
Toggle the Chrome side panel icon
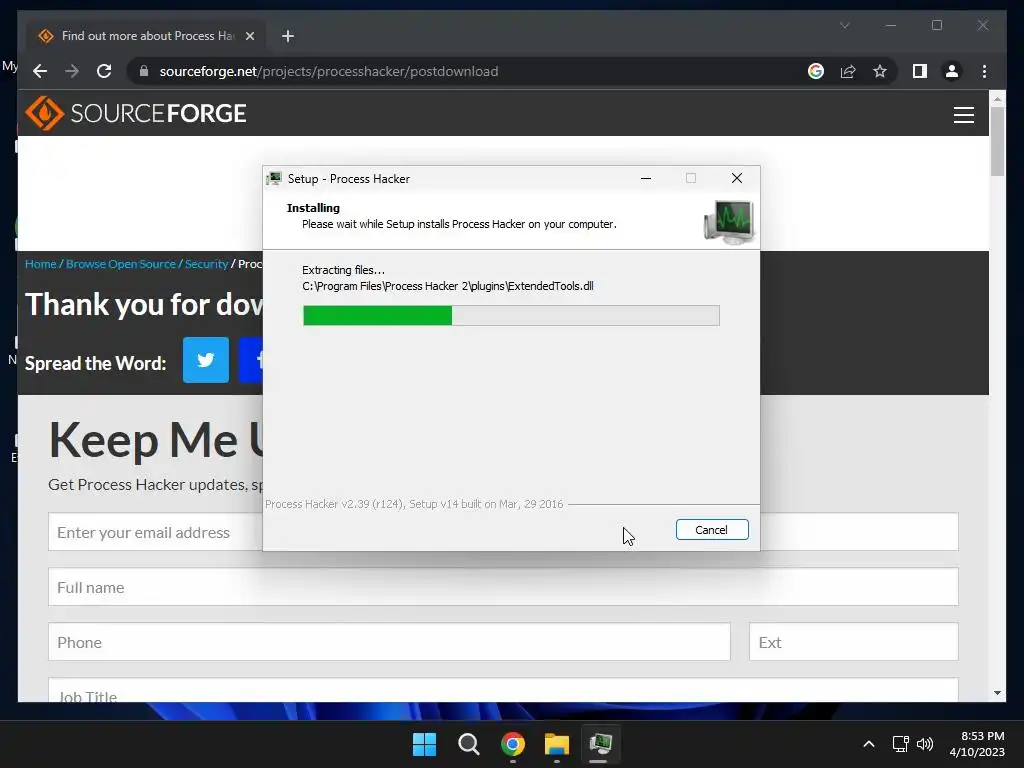pyautogui.click(x=920, y=71)
